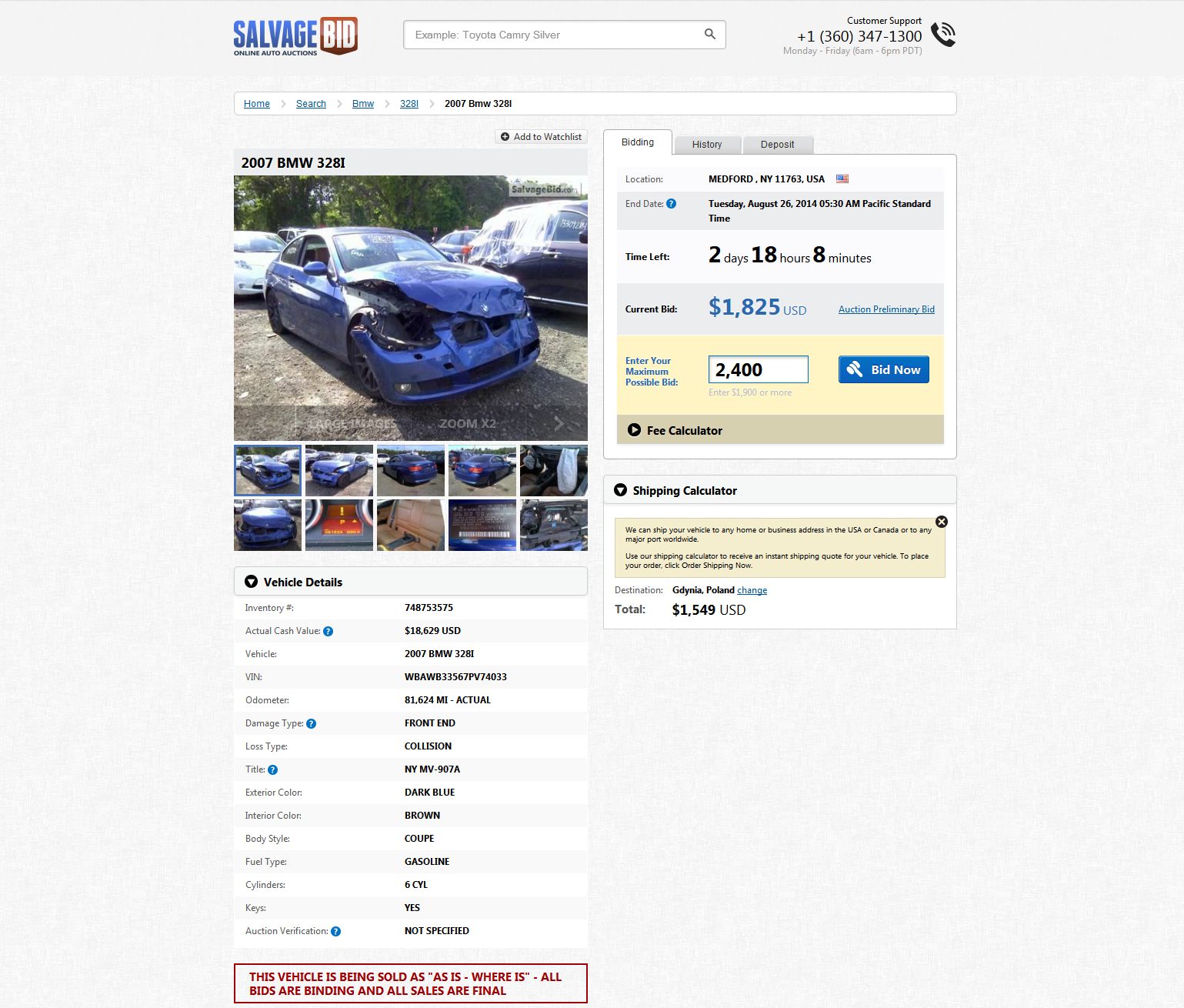1184x1008 pixels.
Task: Open the Auction Preliminary Bid link
Action: coord(886,309)
